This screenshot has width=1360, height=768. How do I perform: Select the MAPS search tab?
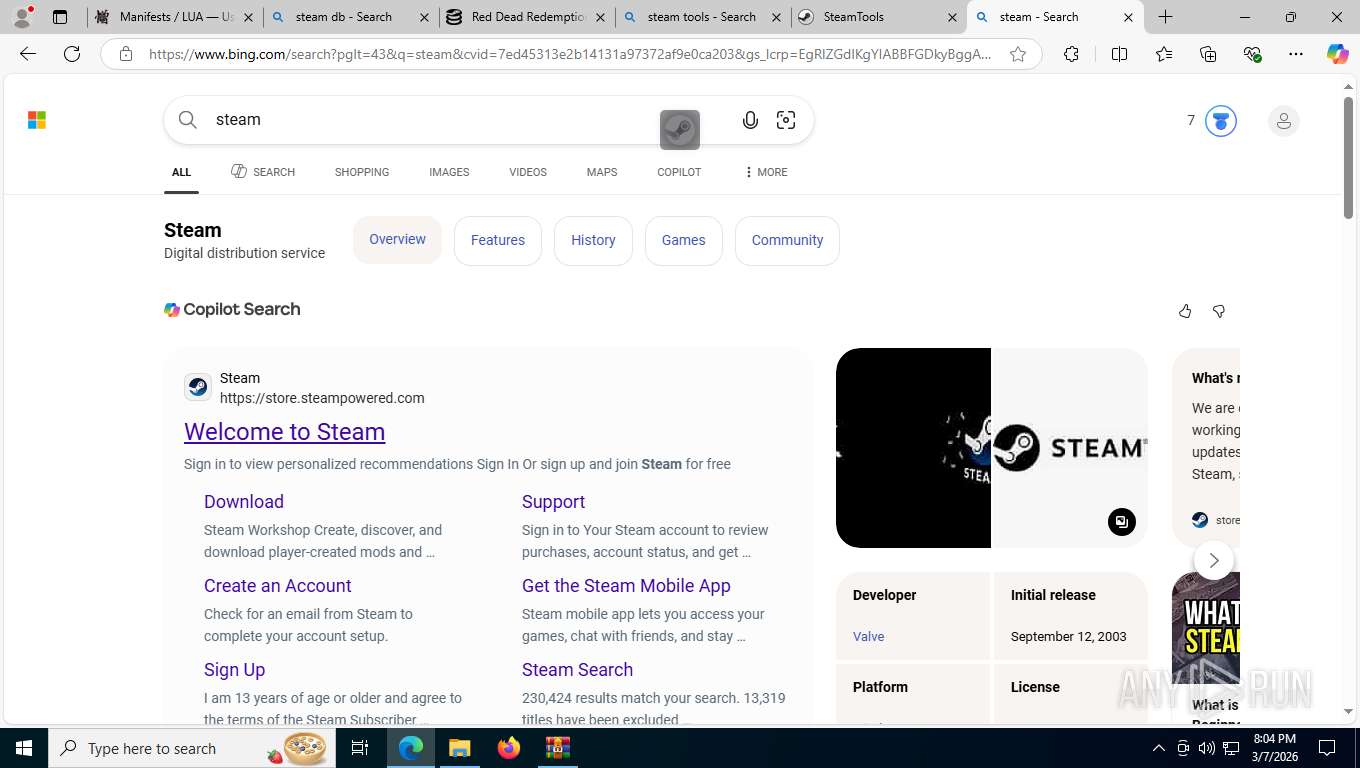(x=602, y=172)
